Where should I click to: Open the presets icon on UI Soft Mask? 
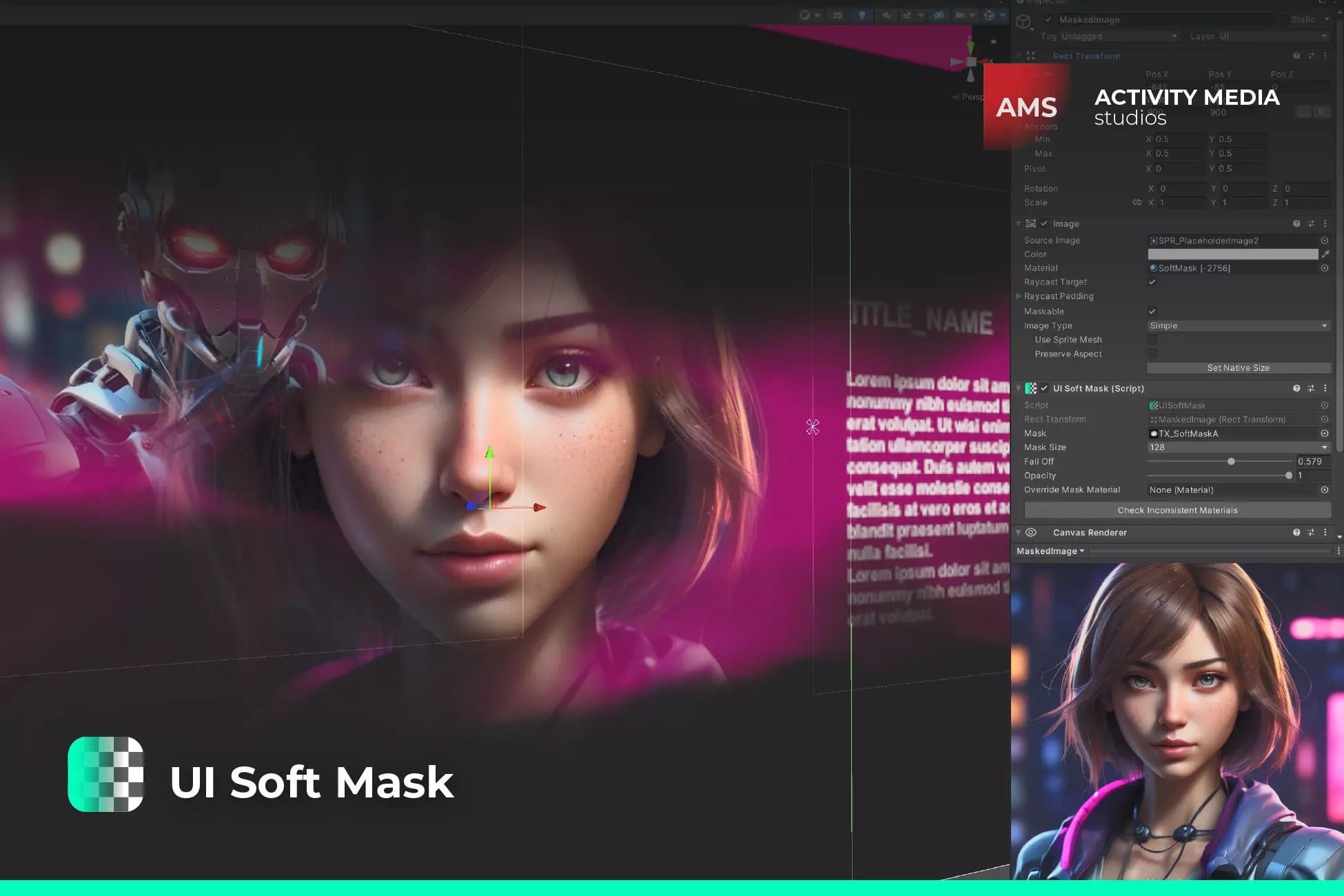click(x=1312, y=388)
